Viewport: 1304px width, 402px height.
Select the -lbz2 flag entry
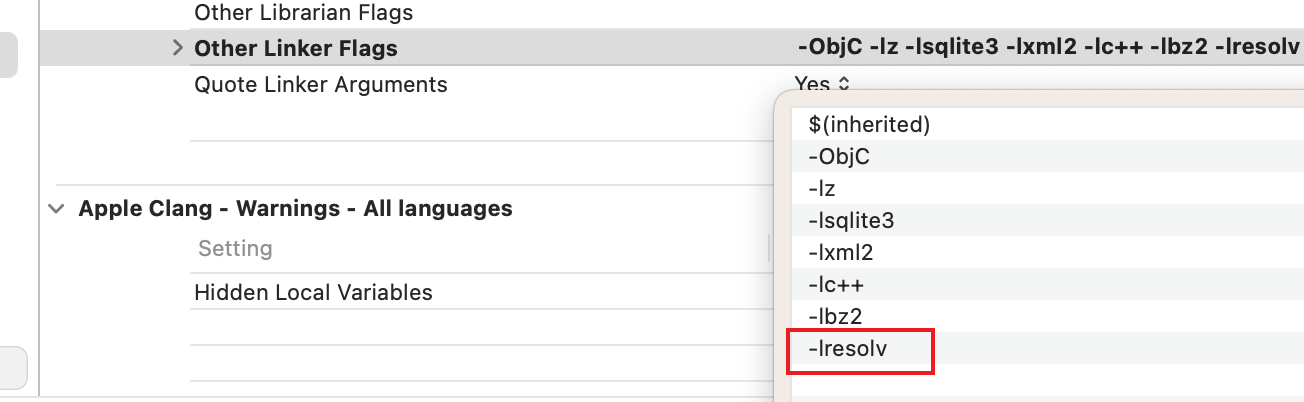tap(835, 316)
